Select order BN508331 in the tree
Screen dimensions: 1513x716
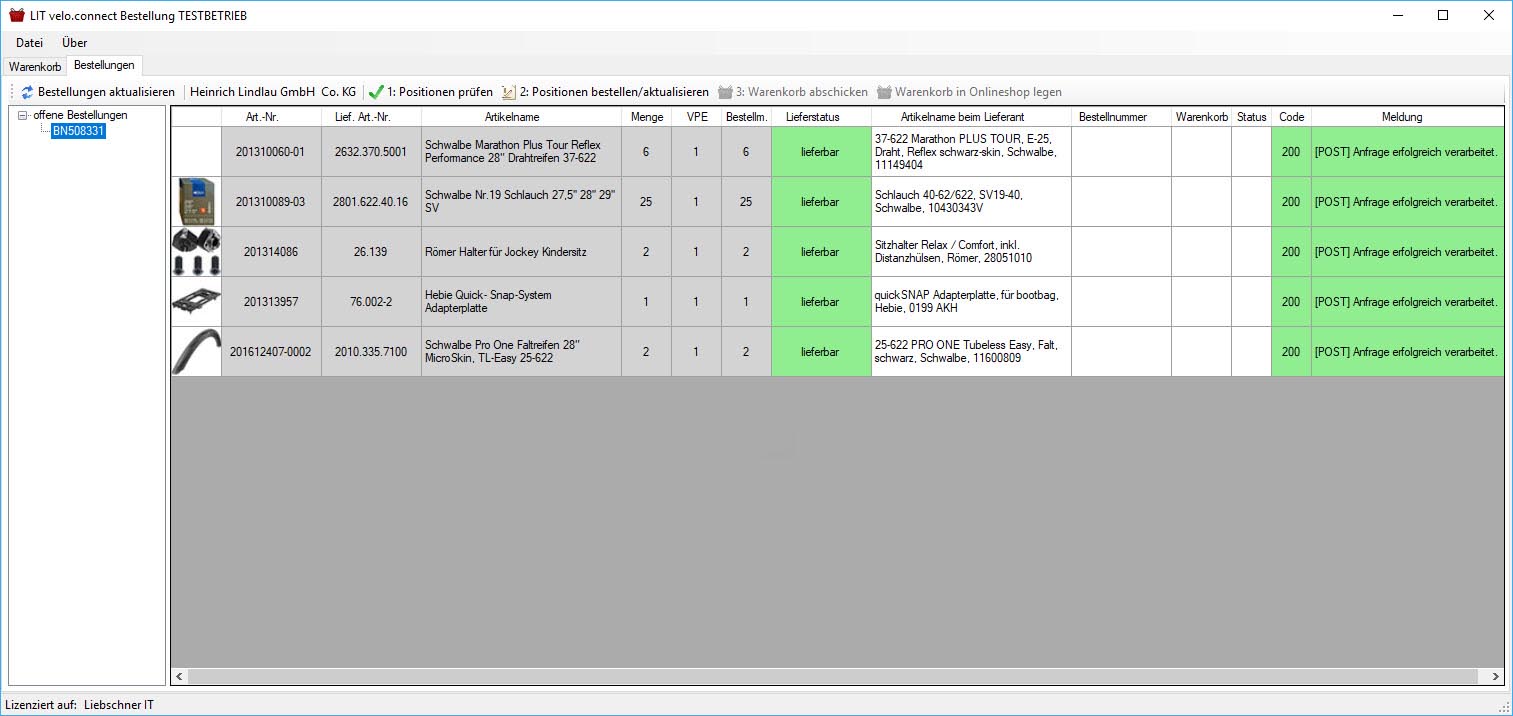[78, 130]
